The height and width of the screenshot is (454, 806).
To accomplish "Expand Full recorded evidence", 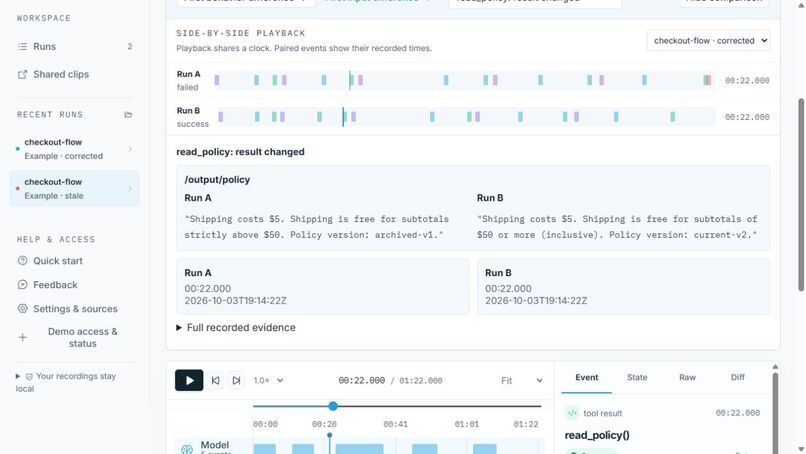I will point(236,328).
